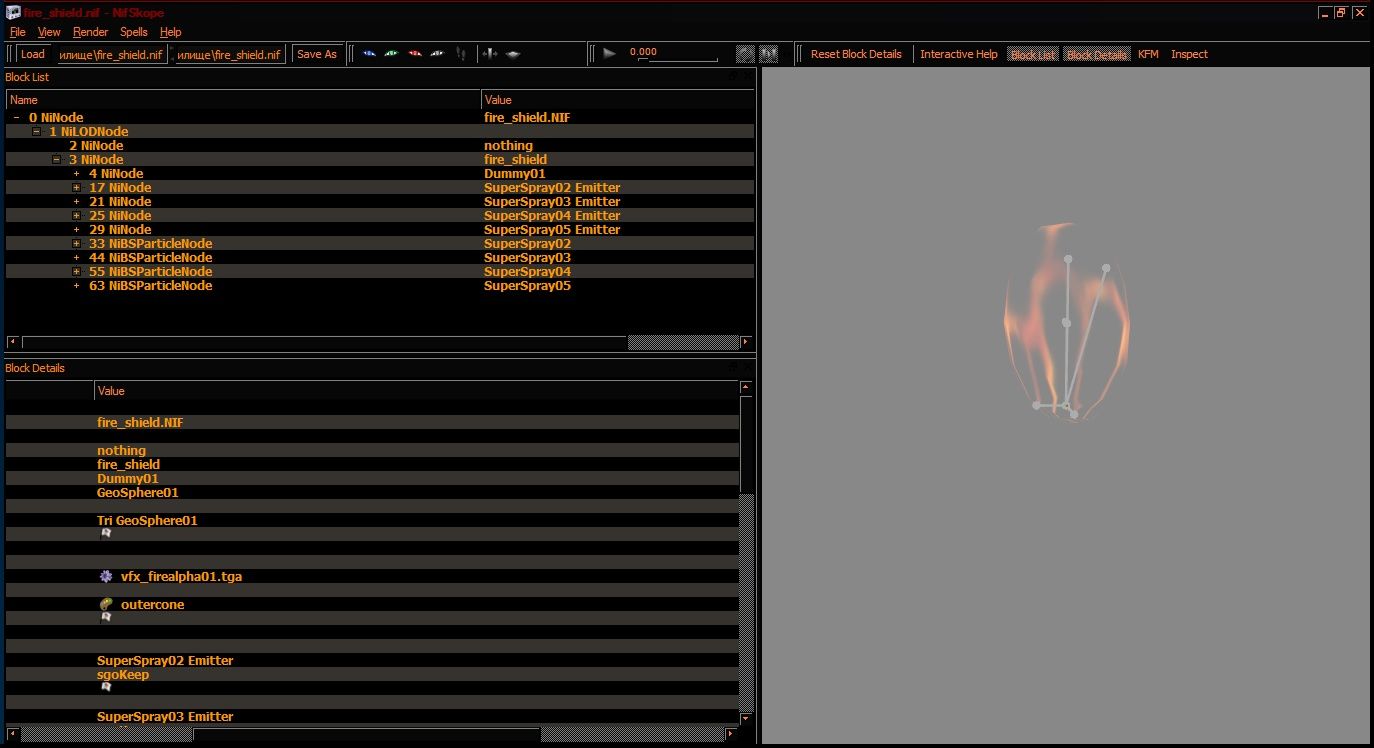This screenshot has width=1374, height=748.
Task: Open Interactive Help
Action: pyautogui.click(x=959, y=54)
